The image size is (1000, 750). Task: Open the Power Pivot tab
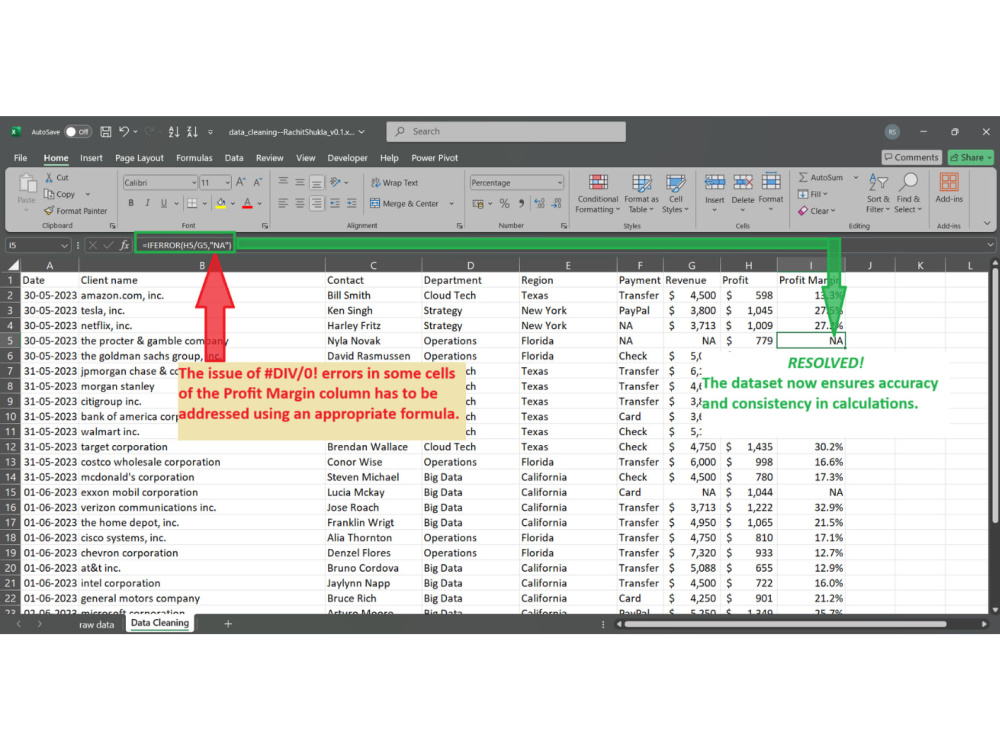tap(434, 158)
